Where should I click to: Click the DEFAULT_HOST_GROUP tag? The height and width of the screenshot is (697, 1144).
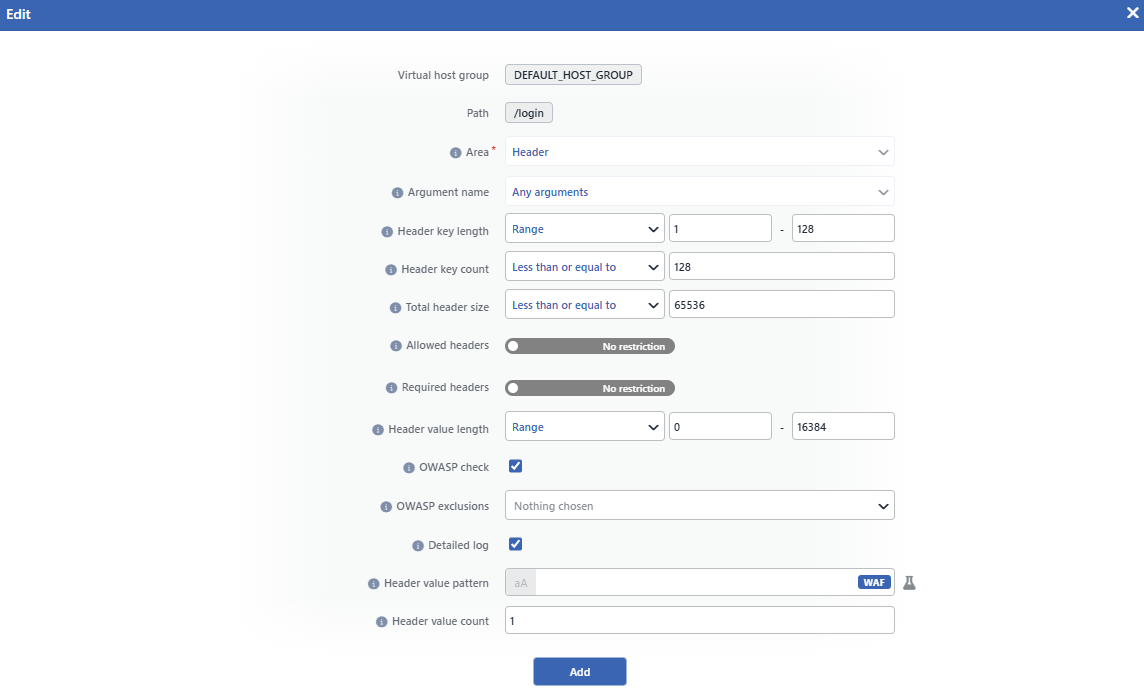[573, 74]
